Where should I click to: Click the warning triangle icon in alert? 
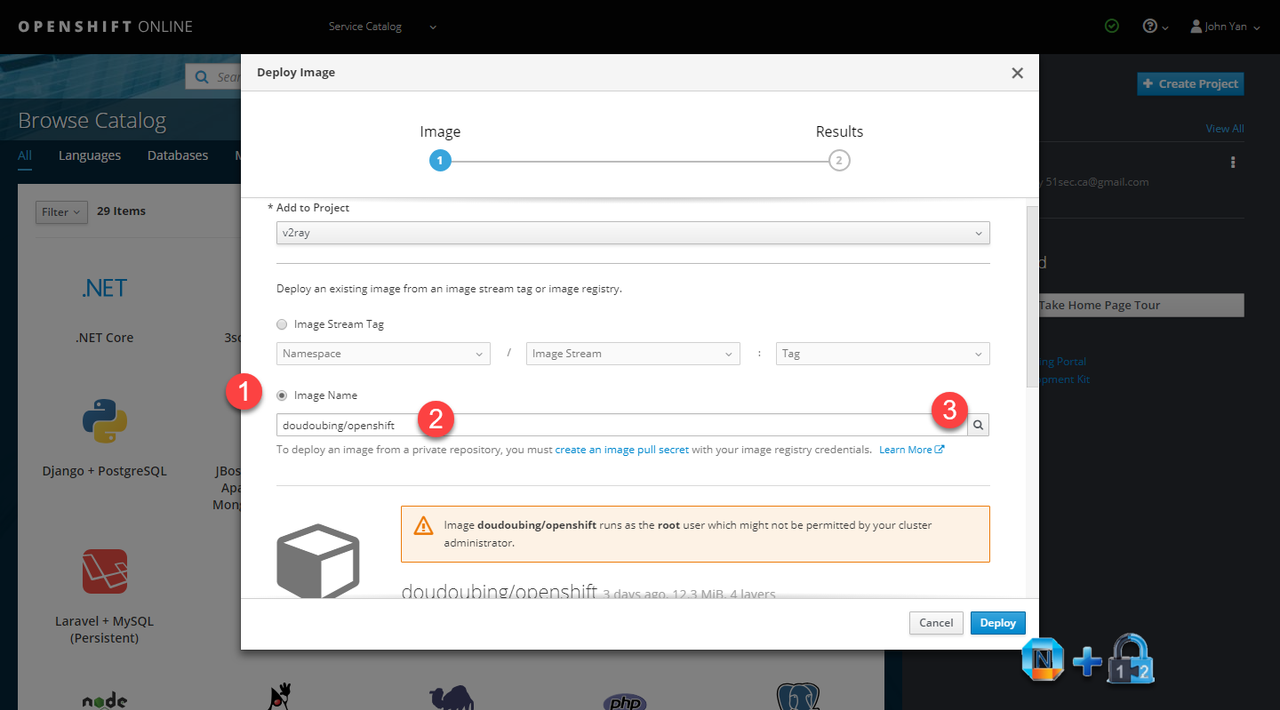coord(425,525)
